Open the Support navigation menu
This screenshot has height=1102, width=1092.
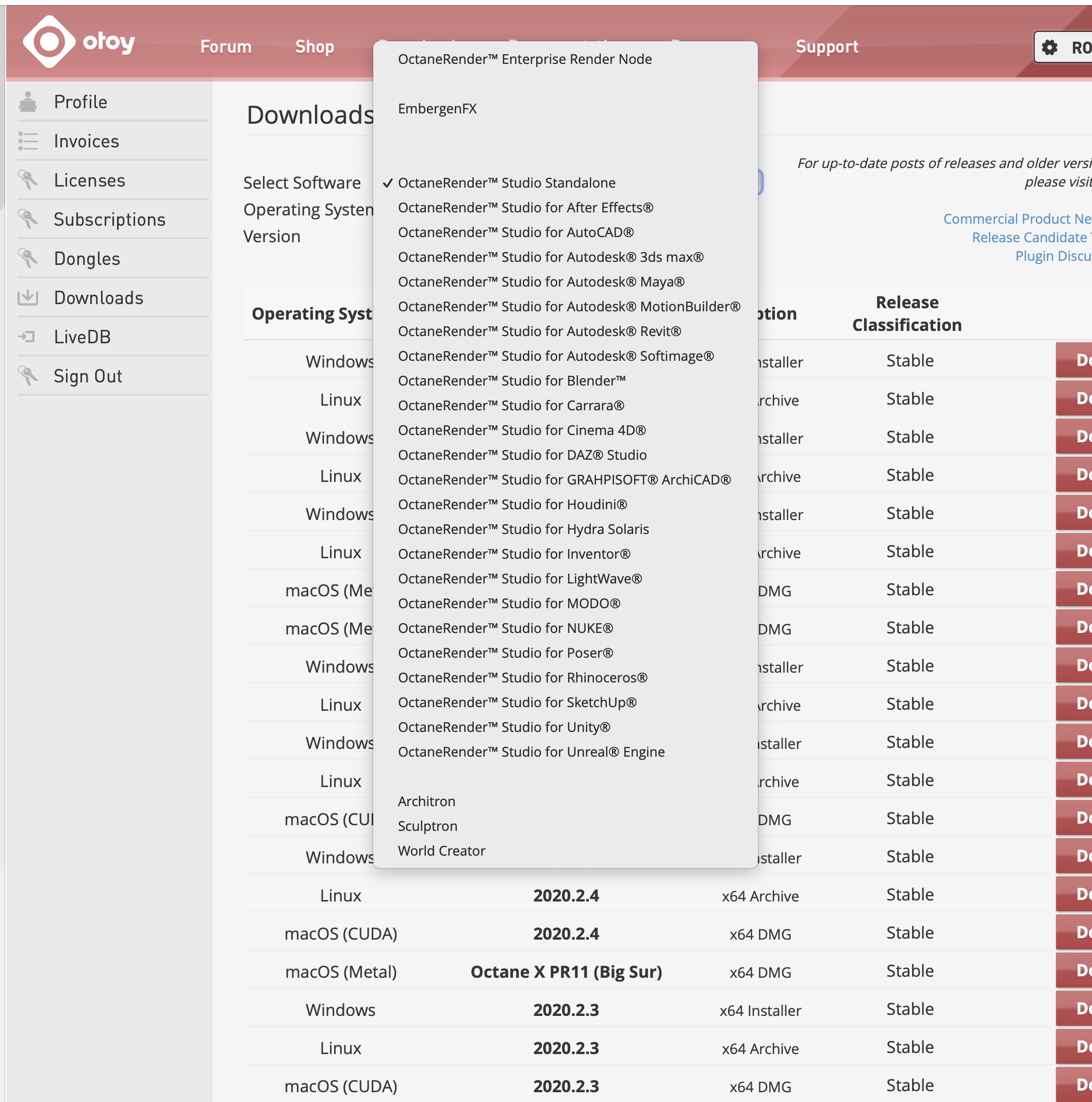click(826, 47)
